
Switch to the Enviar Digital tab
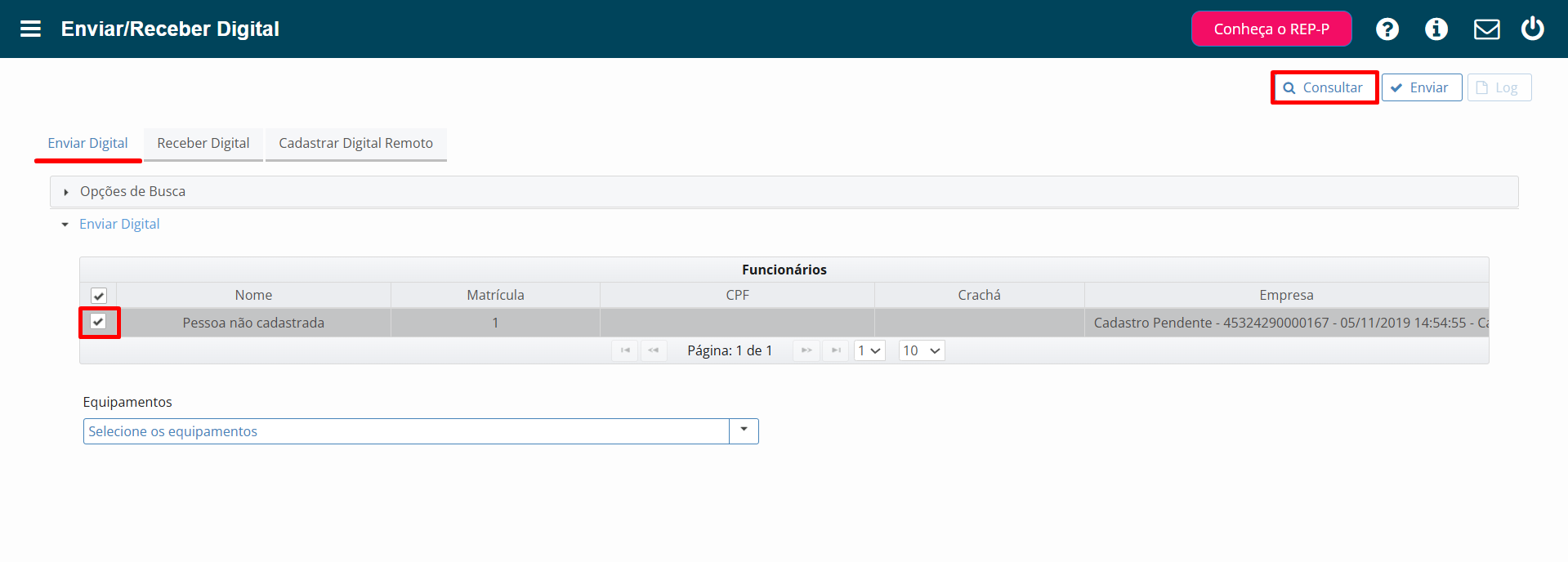(x=87, y=144)
